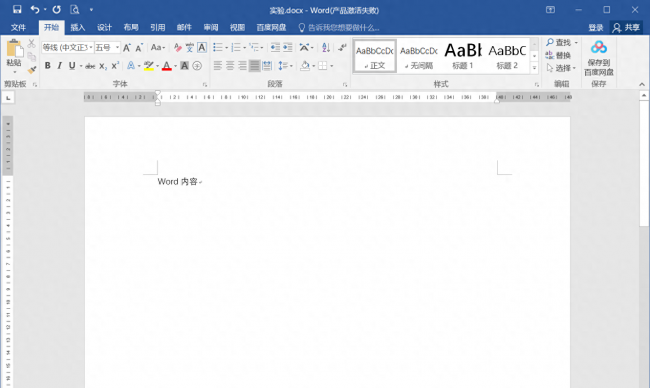Click the Bullets list icon
The width and height of the screenshot is (650, 388).
(218, 47)
